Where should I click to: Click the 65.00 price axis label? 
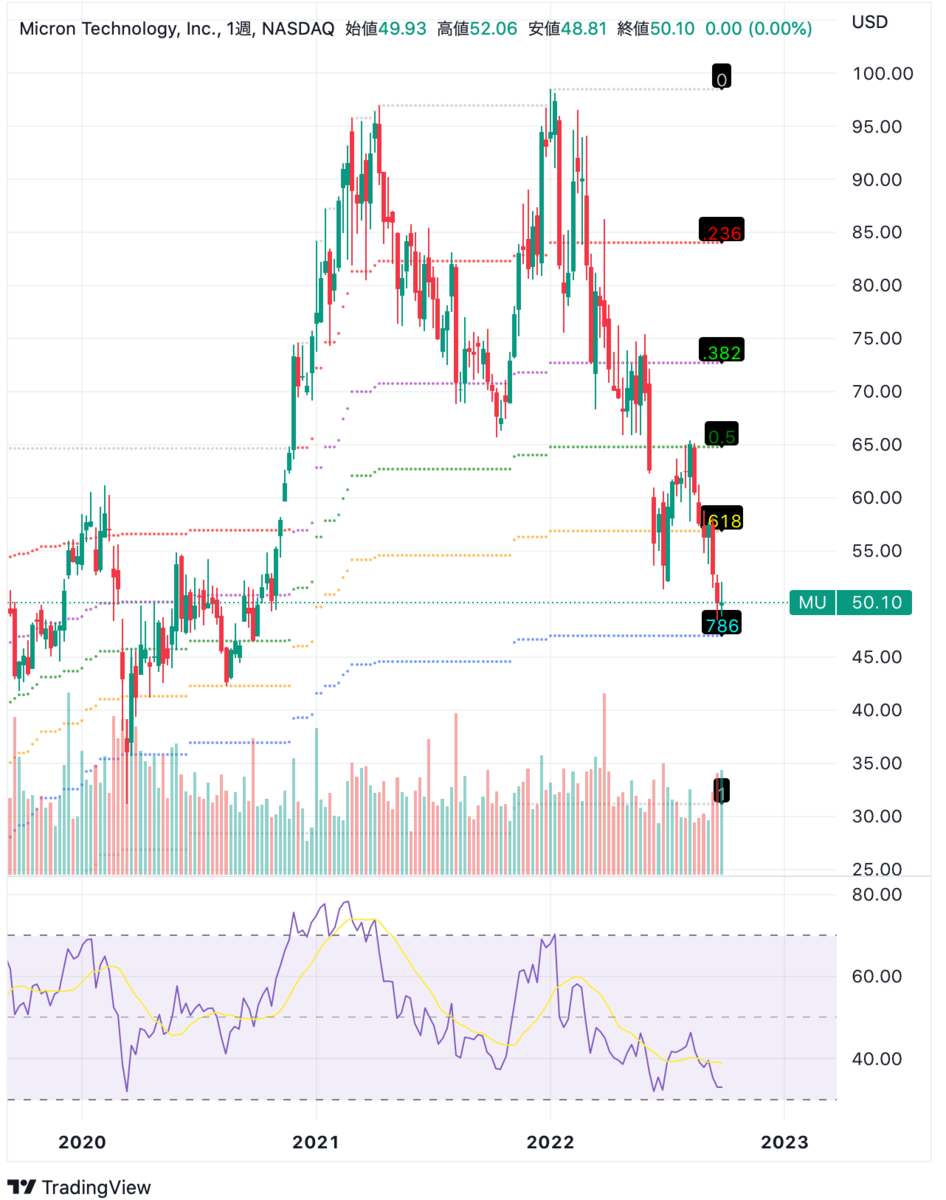click(877, 445)
